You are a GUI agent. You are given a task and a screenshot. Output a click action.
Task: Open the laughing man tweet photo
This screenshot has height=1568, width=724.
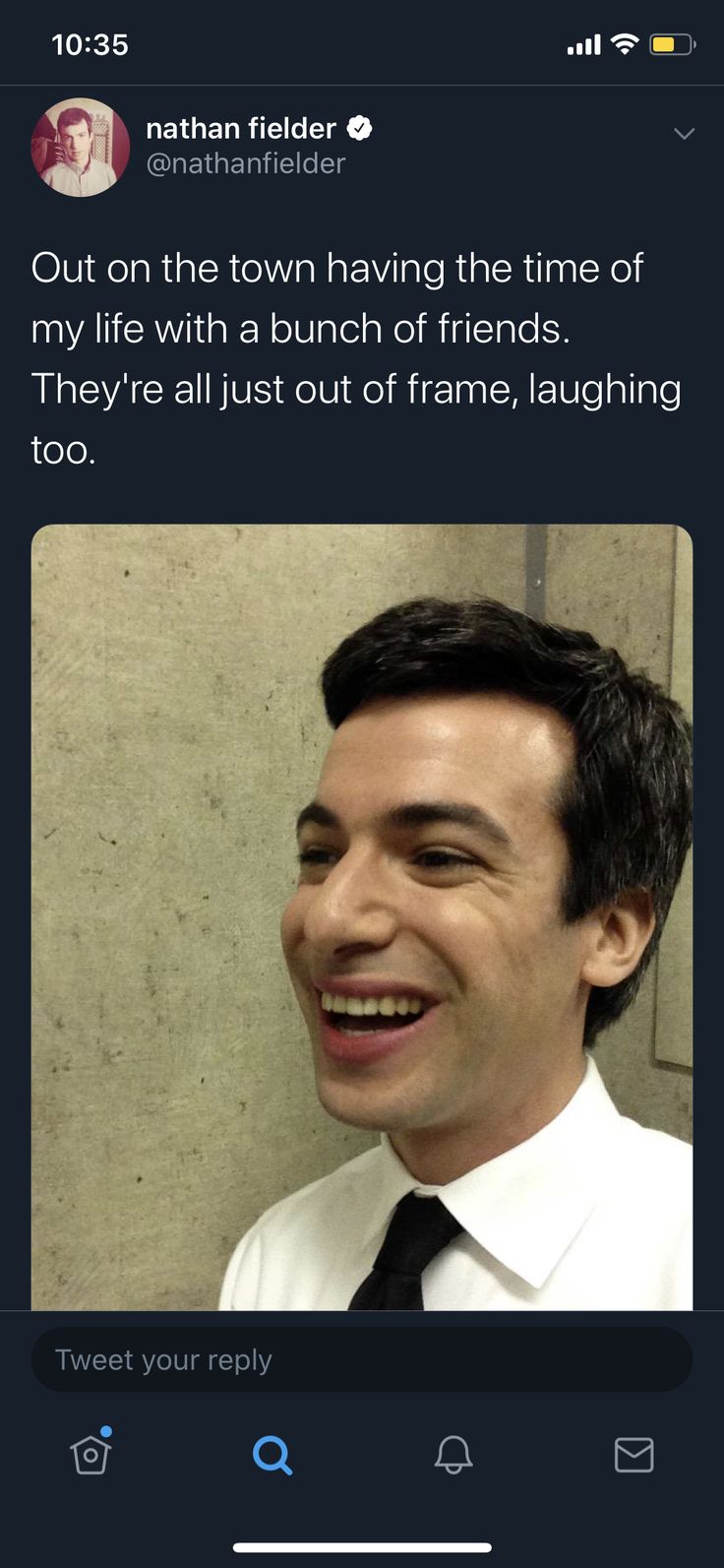coord(362,916)
